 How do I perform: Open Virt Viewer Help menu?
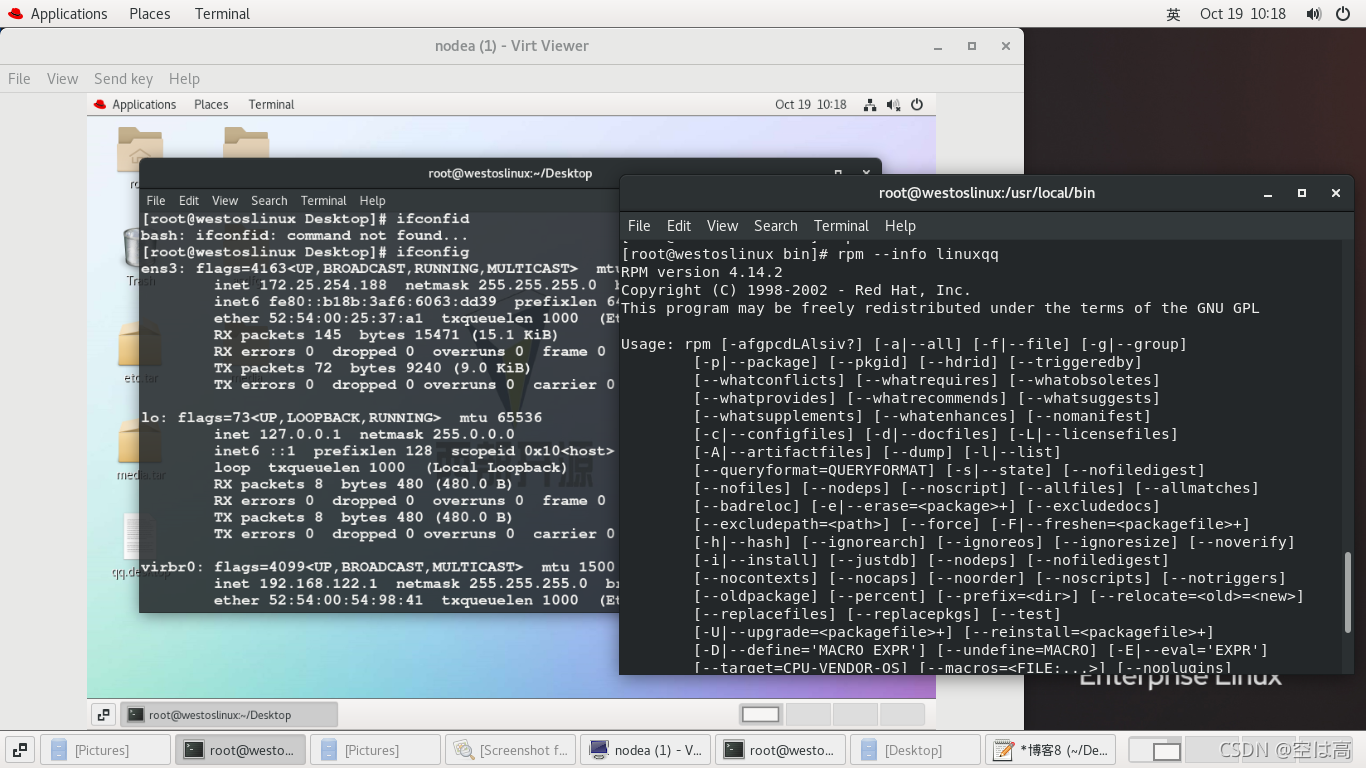(x=184, y=78)
